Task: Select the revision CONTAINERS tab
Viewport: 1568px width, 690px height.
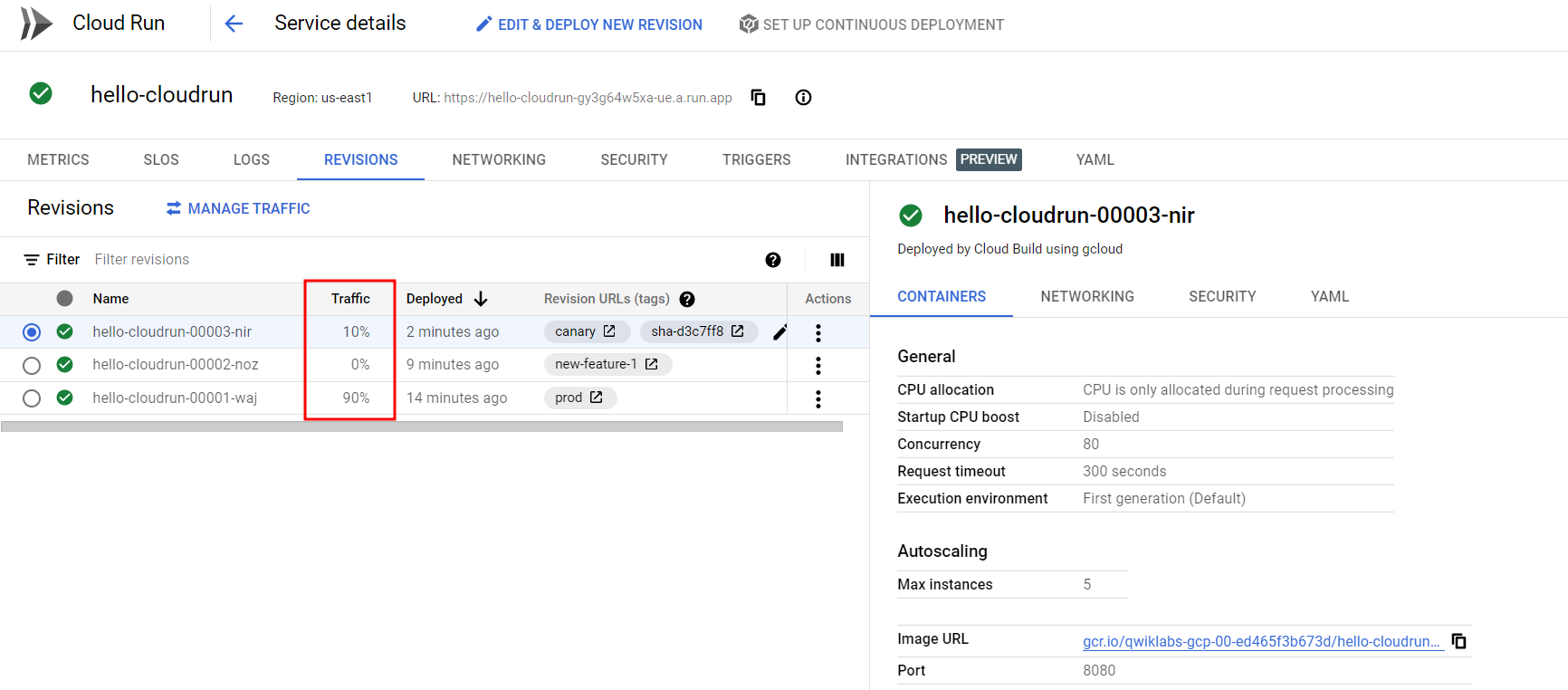Action: click(942, 296)
